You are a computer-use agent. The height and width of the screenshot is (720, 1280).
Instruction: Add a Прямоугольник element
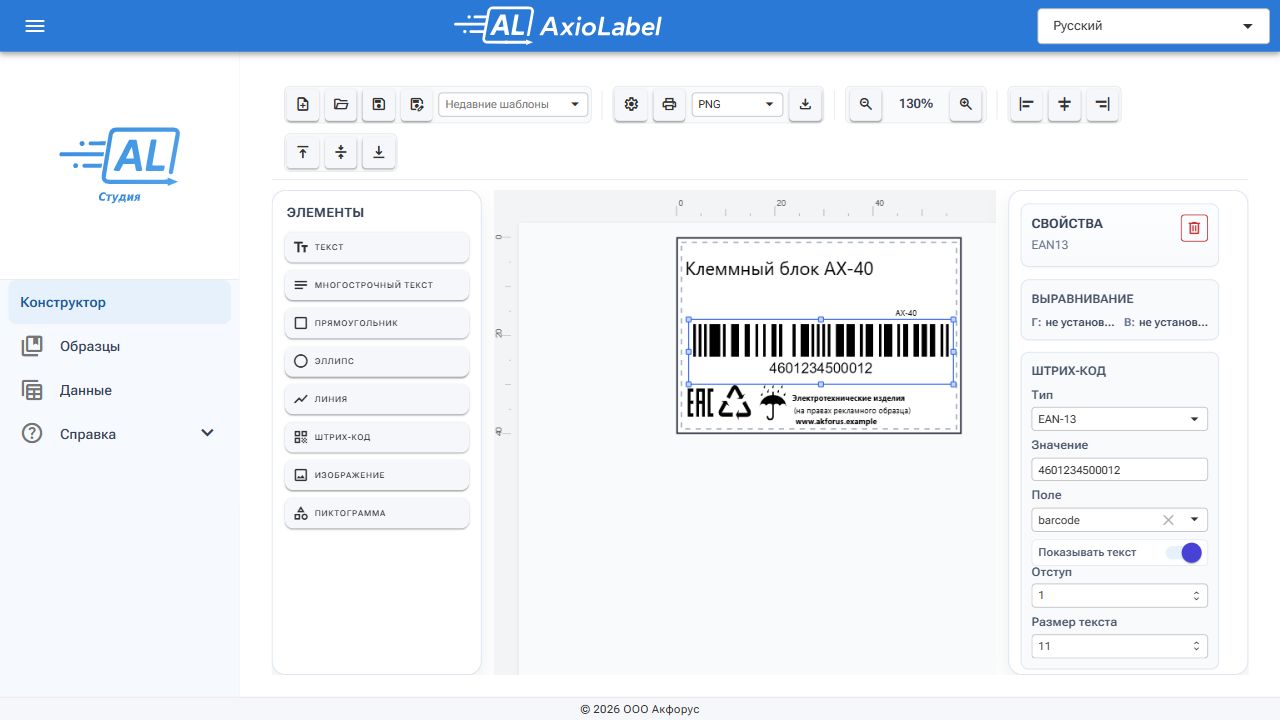click(377, 323)
